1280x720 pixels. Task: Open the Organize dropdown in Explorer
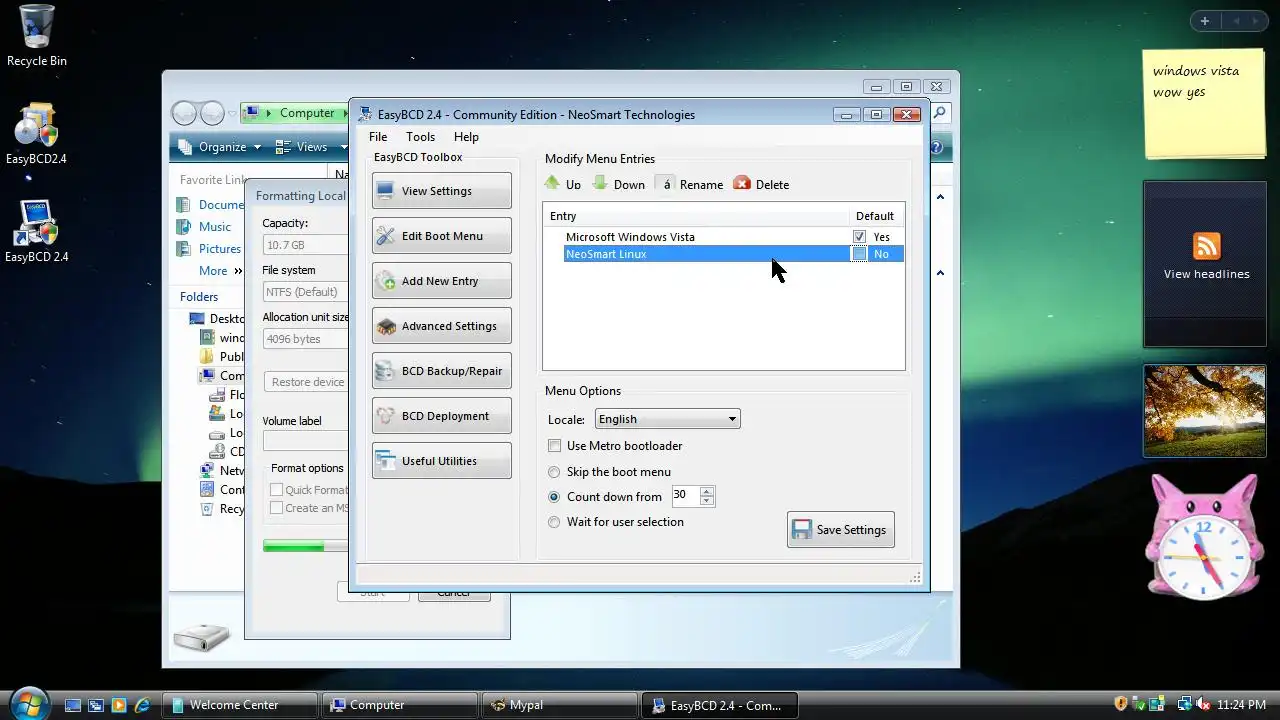click(219, 147)
